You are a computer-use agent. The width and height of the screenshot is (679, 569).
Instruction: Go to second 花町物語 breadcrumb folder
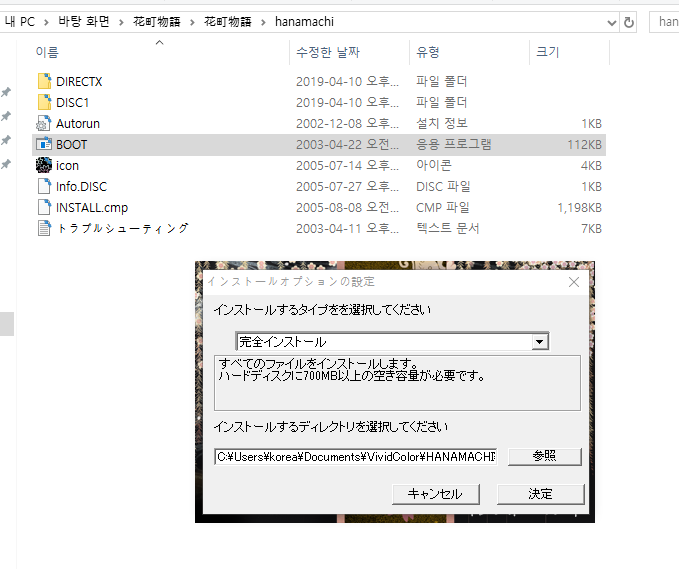(228, 22)
